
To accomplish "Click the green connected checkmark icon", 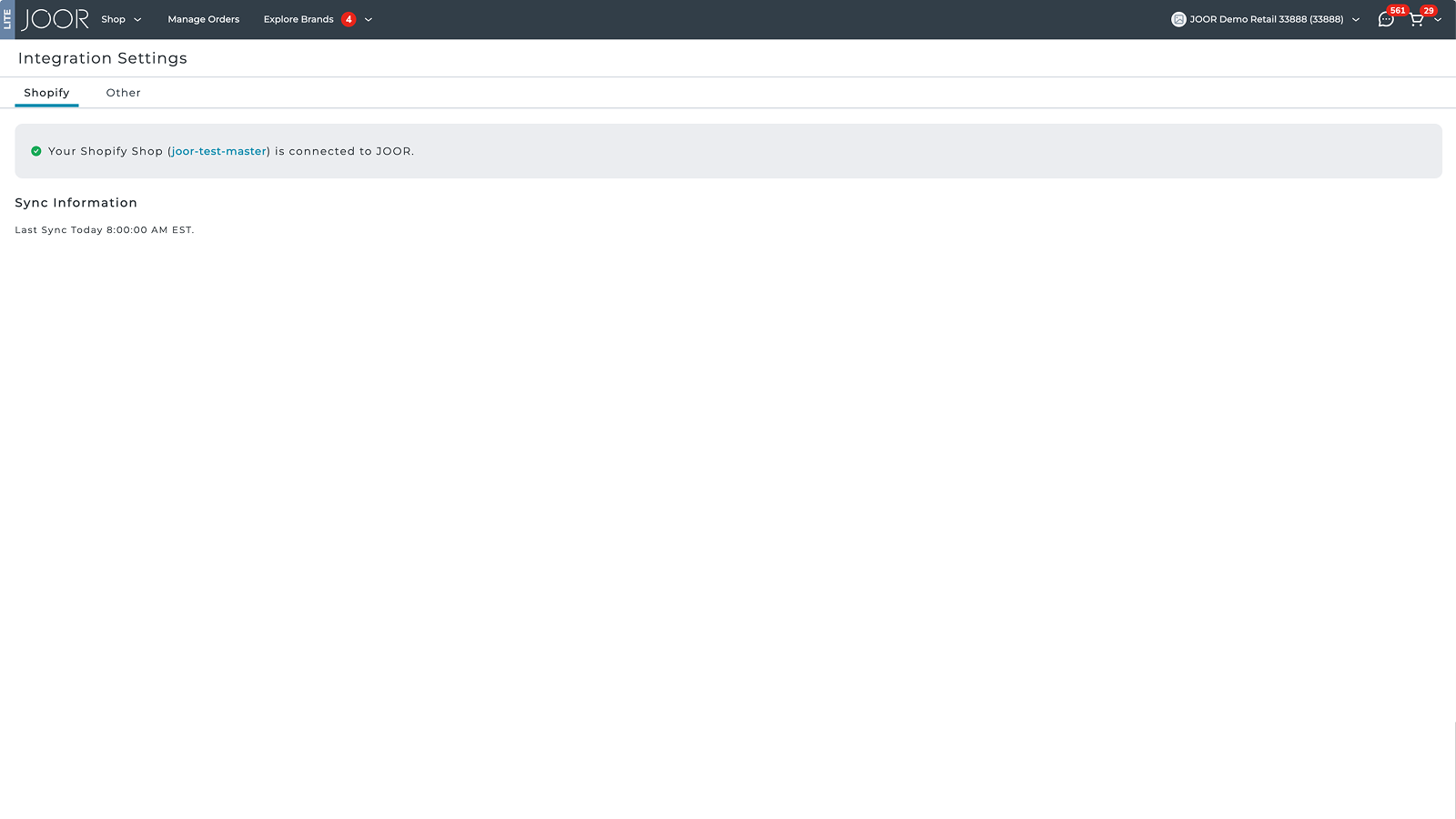I will tap(36, 151).
